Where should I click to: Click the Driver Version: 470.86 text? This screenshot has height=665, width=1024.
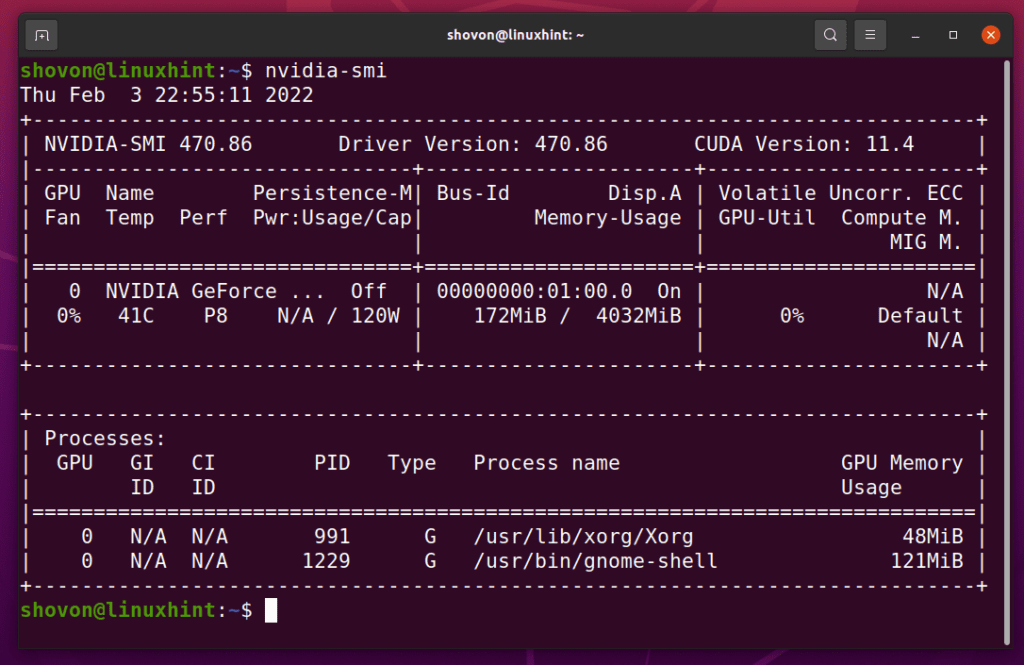pos(471,143)
